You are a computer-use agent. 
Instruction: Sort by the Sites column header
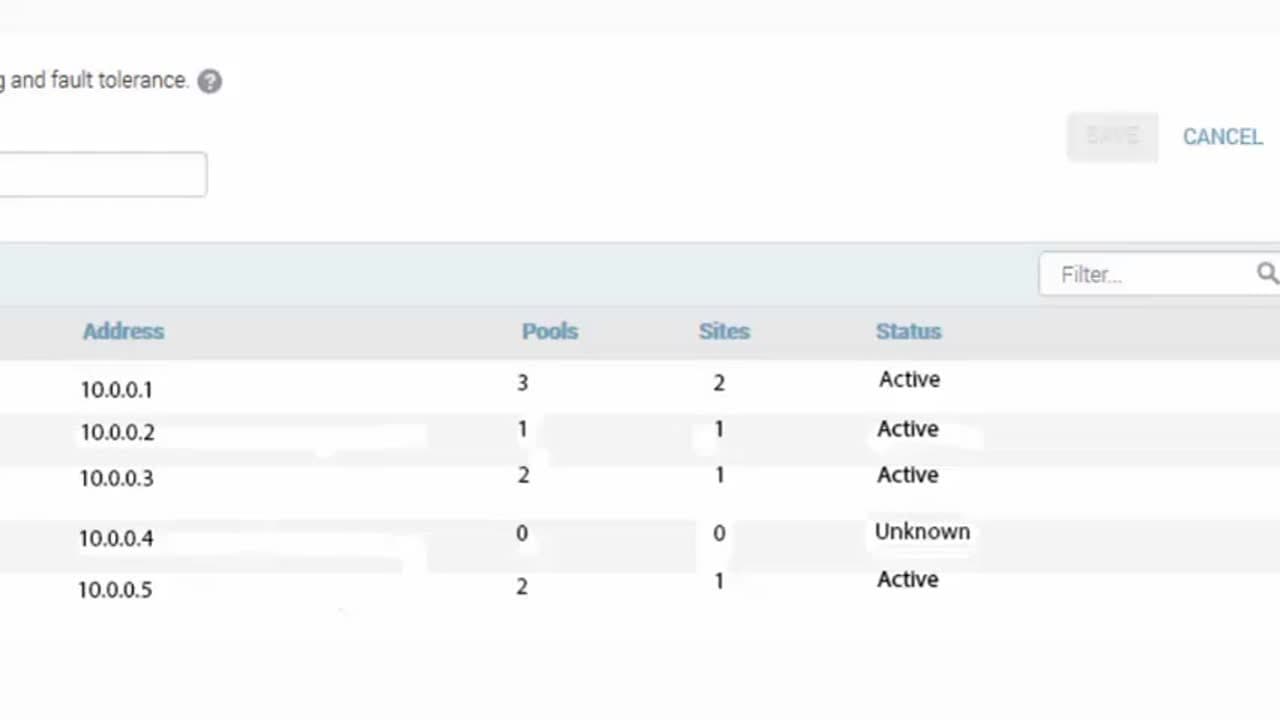point(724,331)
